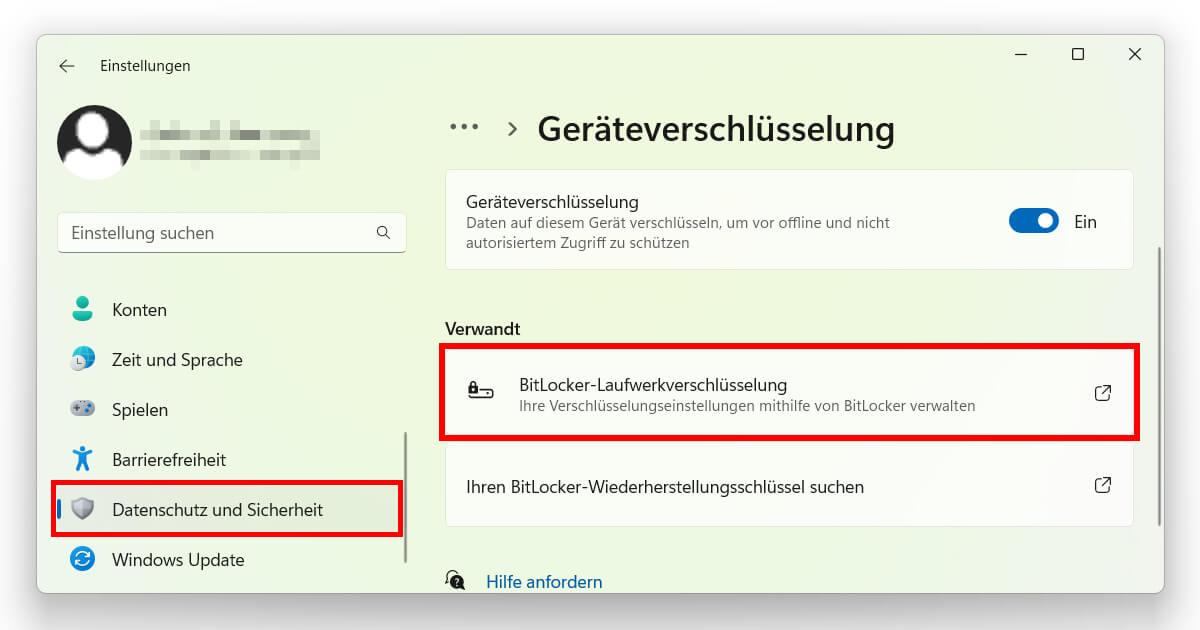This screenshot has width=1200, height=630.
Task: Disable the Geräteverschlüsselung toggle
Action: coord(1034,220)
